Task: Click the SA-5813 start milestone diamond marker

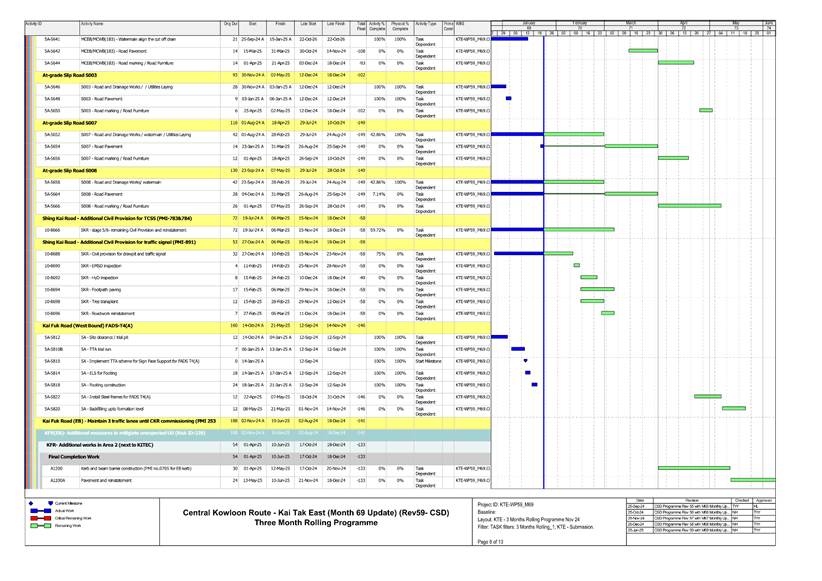Action: coord(525,360)
